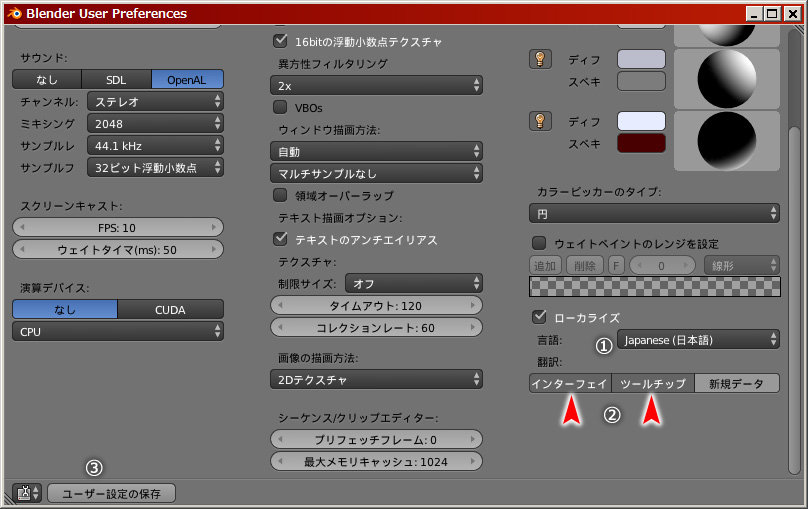
Task: Enable ウェイトペイントのレンジを設定 checkbox
Action: (x=539, y=243)
